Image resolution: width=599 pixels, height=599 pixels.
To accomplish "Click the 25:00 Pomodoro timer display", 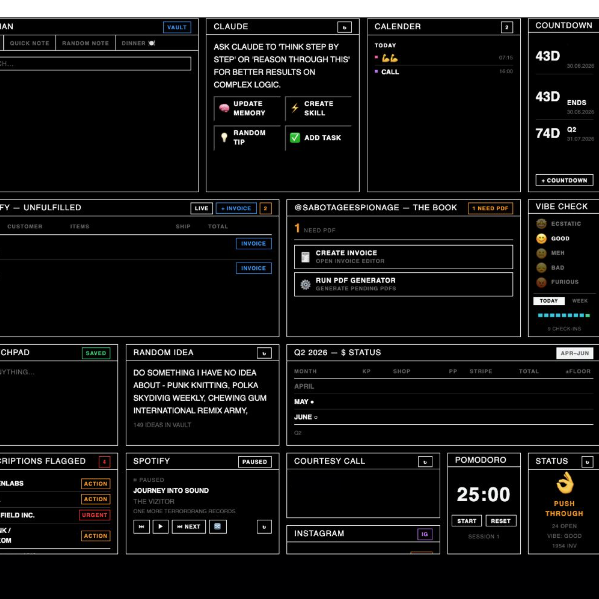I will click(x=484, y=494).
